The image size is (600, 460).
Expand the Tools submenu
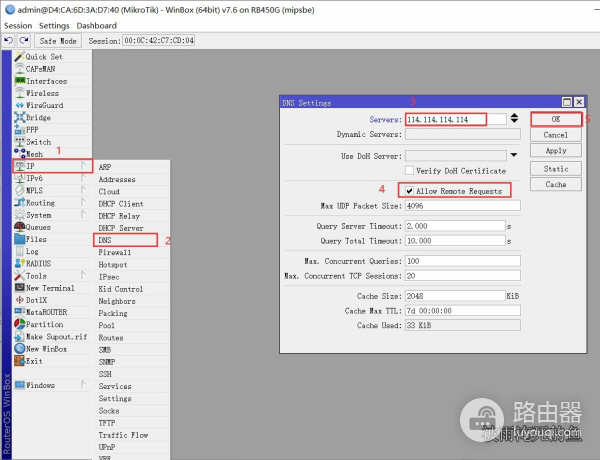click(x=53, y=276)
